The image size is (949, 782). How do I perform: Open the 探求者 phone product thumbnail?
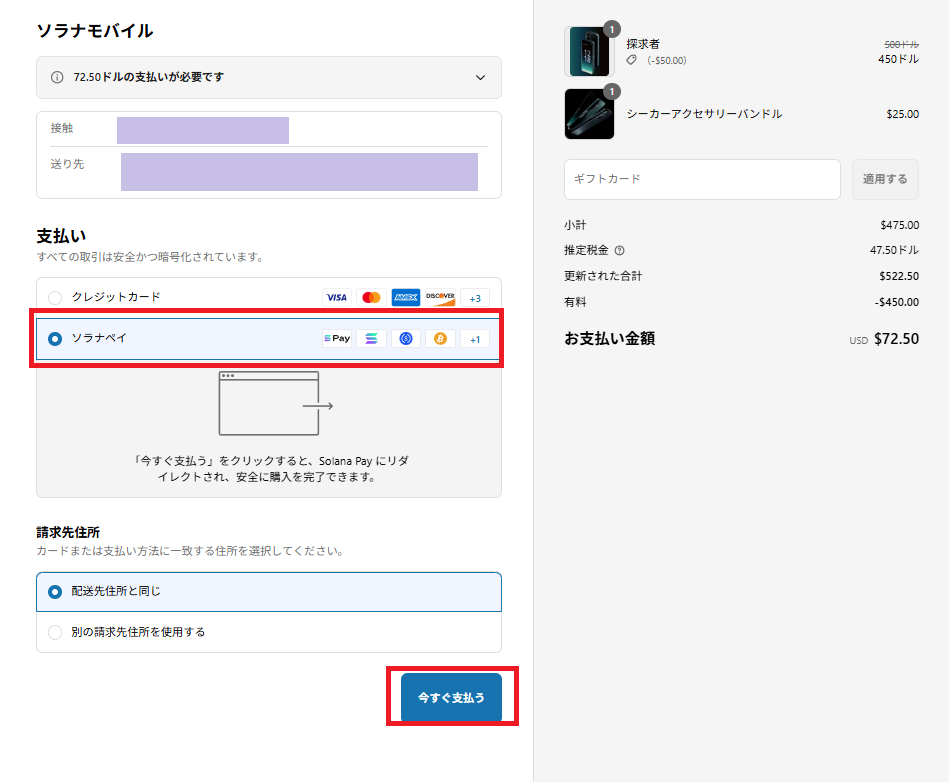point(589,51)
